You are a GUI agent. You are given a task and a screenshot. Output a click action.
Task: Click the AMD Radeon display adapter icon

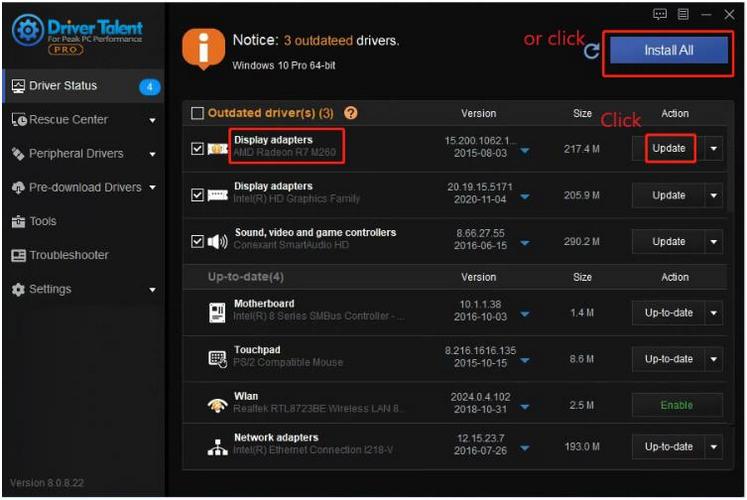pos(217,149)
